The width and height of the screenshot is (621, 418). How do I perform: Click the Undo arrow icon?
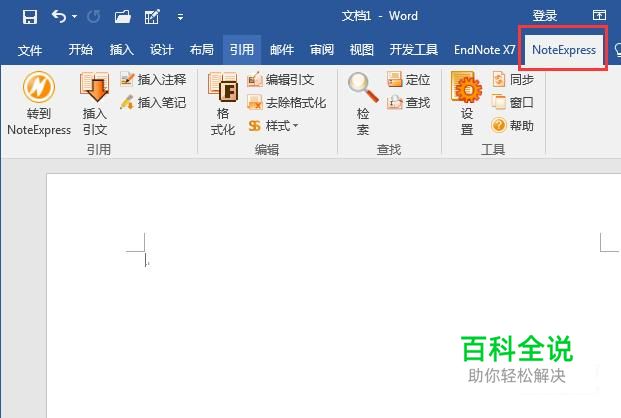[x=59, y=17]
